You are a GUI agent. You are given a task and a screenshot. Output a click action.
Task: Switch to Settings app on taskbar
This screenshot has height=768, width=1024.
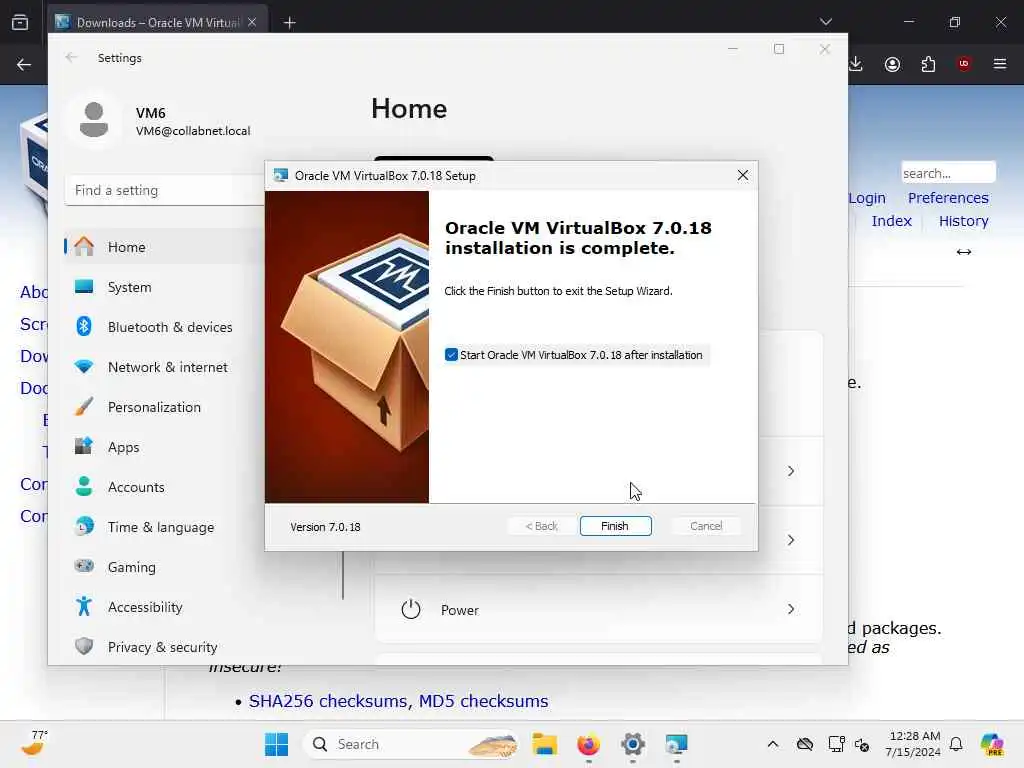[632, 744]
